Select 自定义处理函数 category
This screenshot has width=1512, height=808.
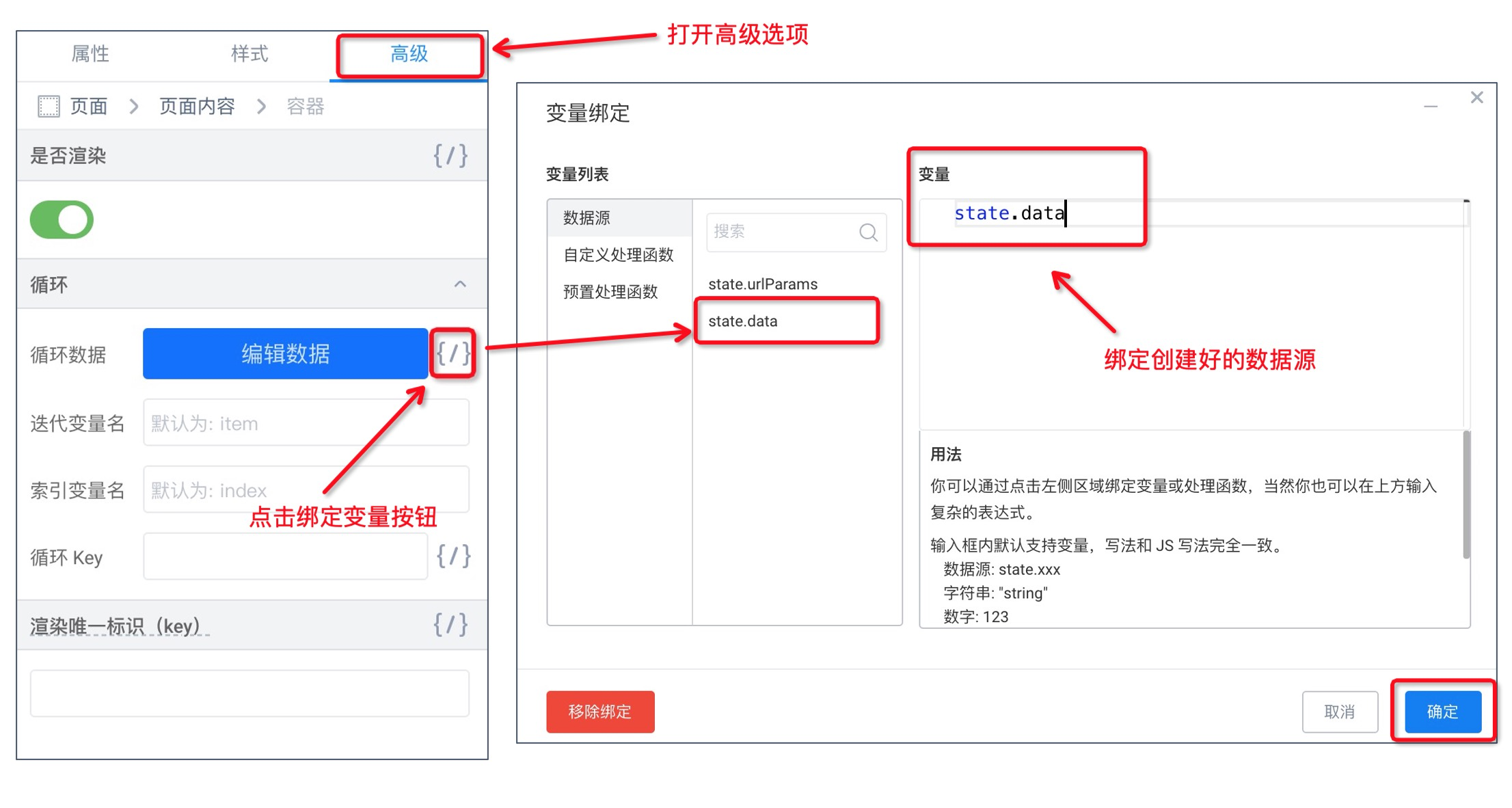tap(620, 255)
